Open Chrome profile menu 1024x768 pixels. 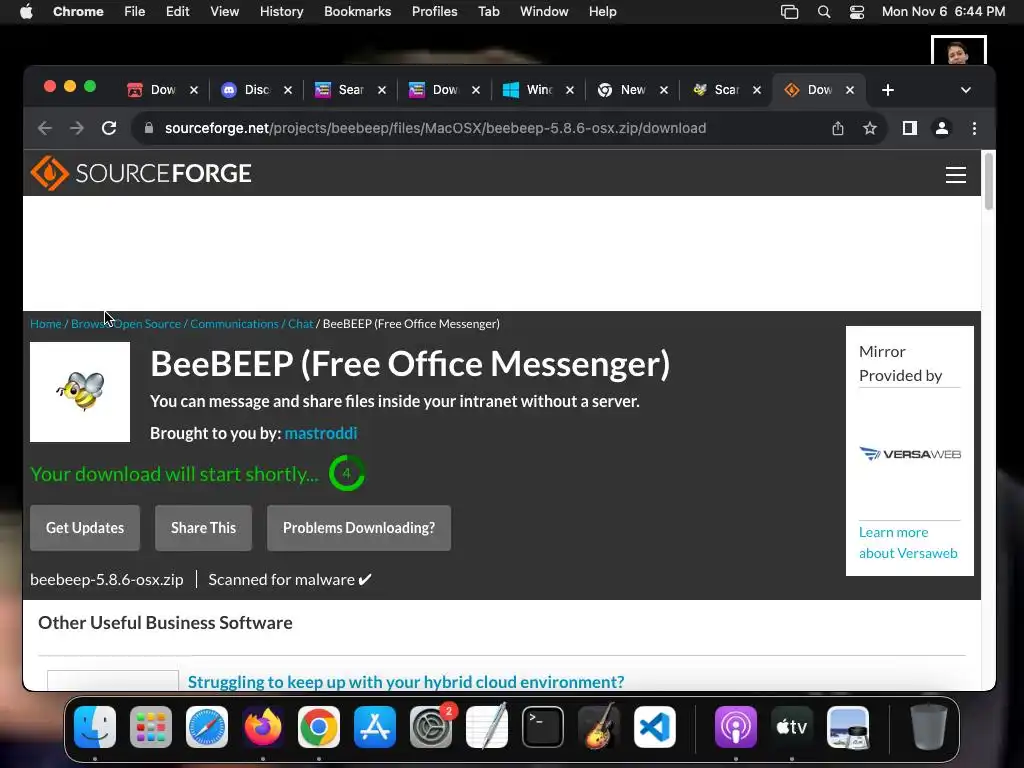[942, 128]
